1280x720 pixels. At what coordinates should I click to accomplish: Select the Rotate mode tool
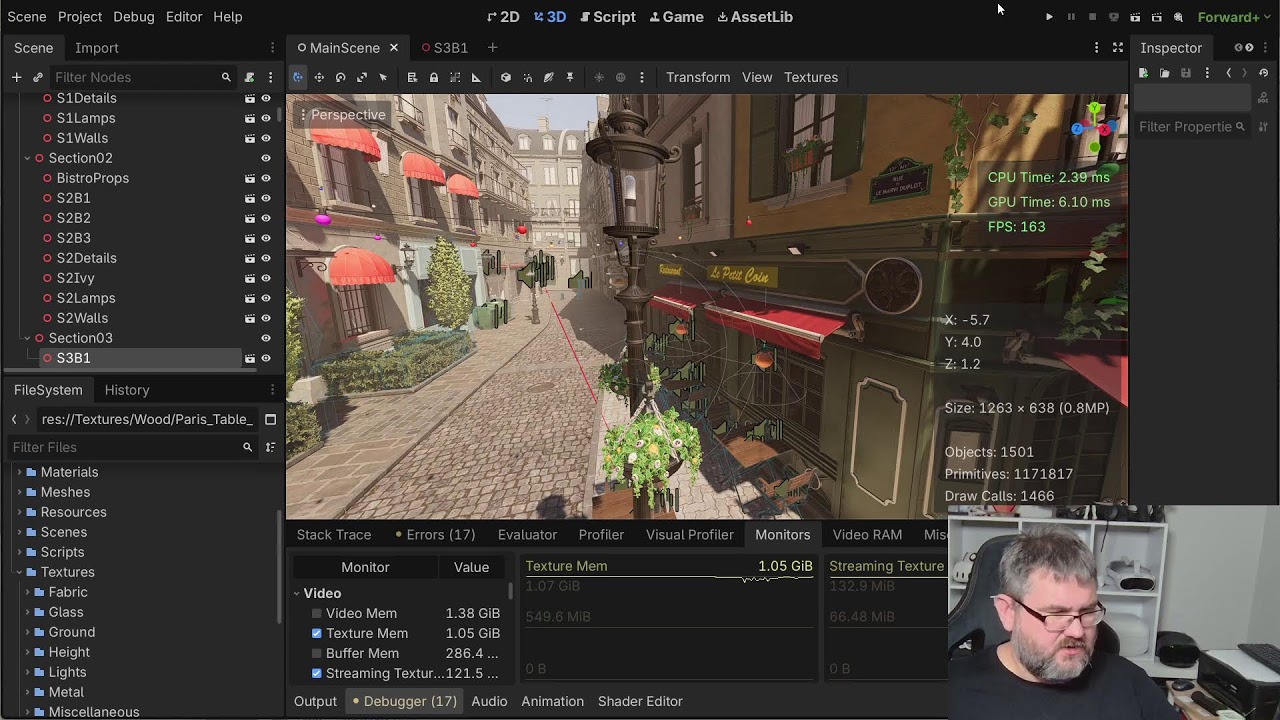click(340, 77)
